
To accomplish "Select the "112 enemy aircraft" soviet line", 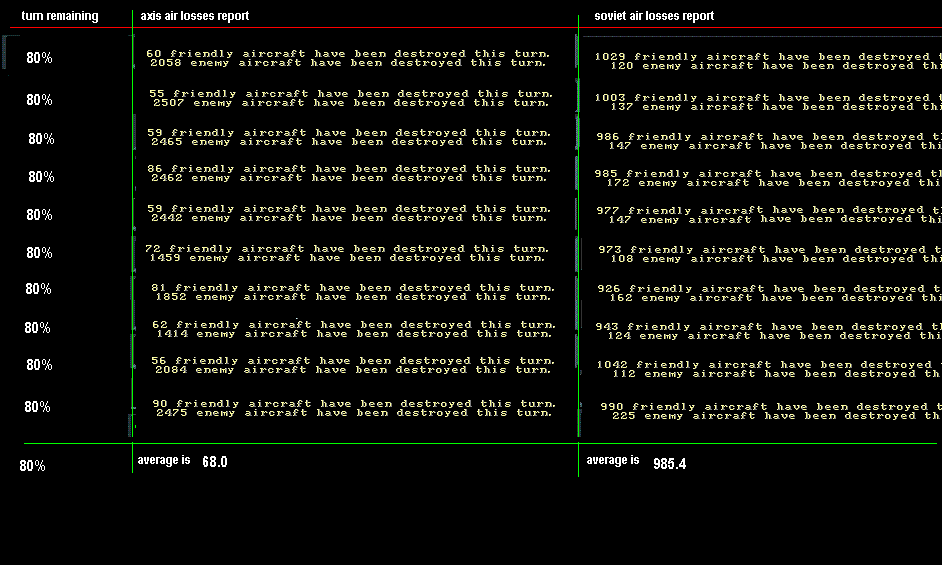I will point(777,374).
